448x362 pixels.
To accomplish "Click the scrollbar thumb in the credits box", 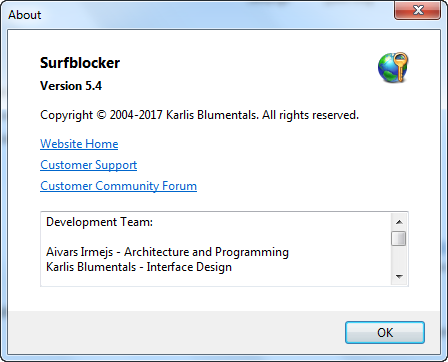I will 399,238.
